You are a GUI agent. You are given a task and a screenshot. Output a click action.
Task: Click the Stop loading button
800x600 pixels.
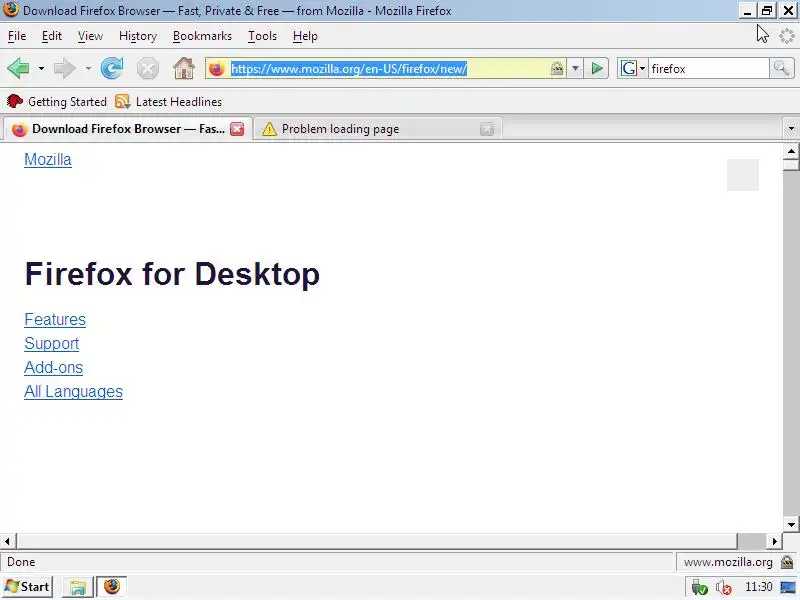pos(148,68)
